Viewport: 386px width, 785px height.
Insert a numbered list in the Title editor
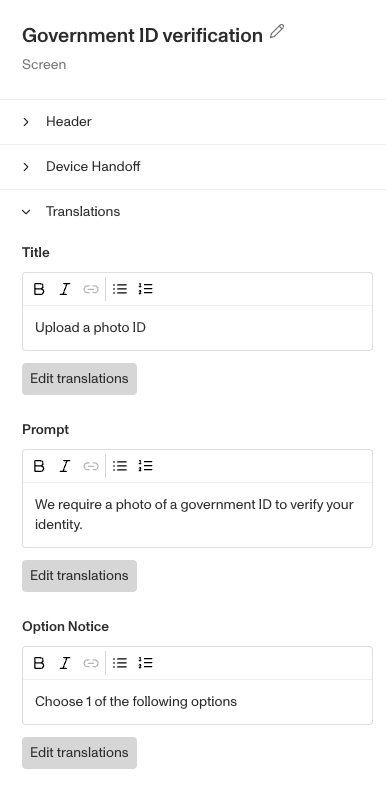[145, 289]
